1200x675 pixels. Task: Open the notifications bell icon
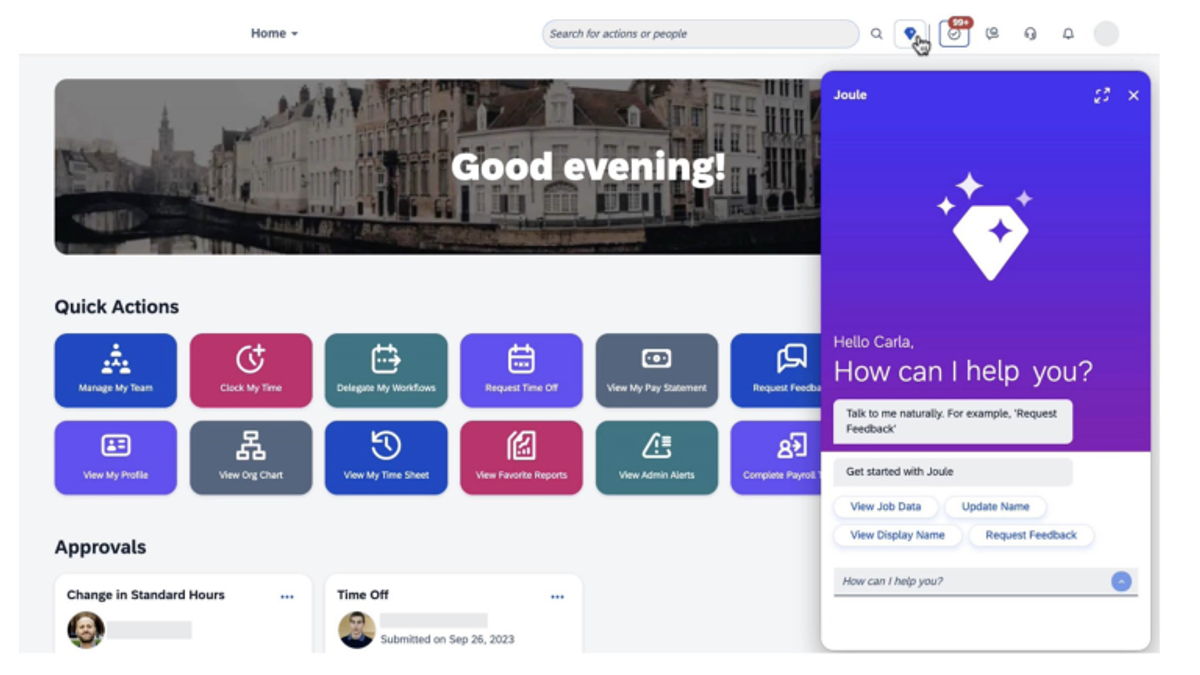(x=1068, y=34)
